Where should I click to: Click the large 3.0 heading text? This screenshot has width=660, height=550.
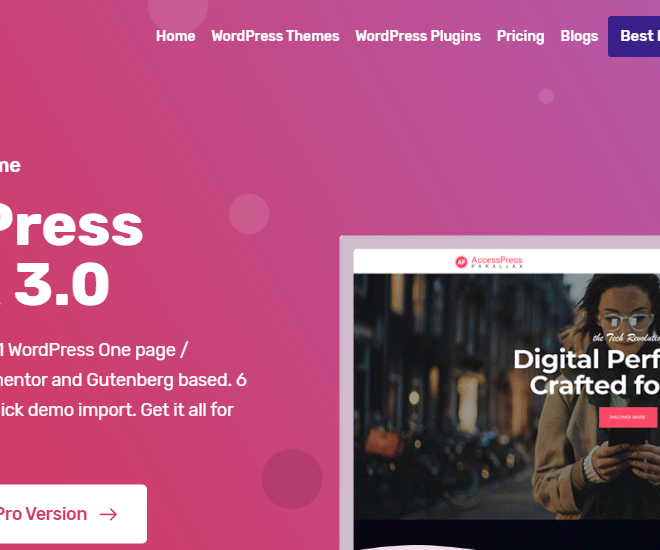(62, 284)
